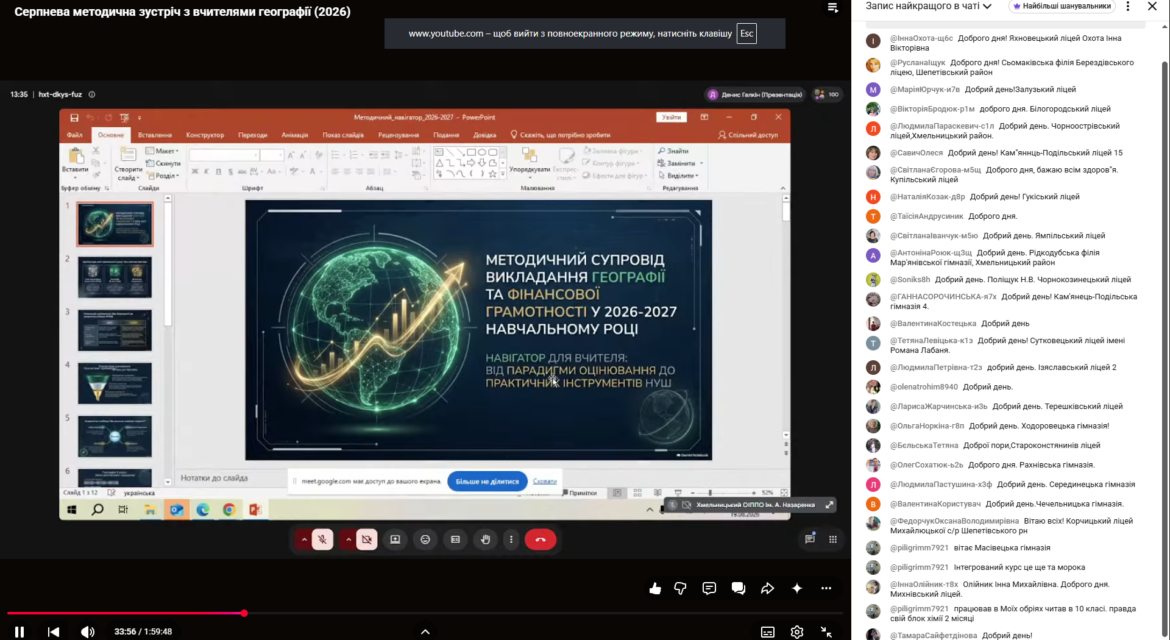Exit full screen mode icon

click(826, 632)
